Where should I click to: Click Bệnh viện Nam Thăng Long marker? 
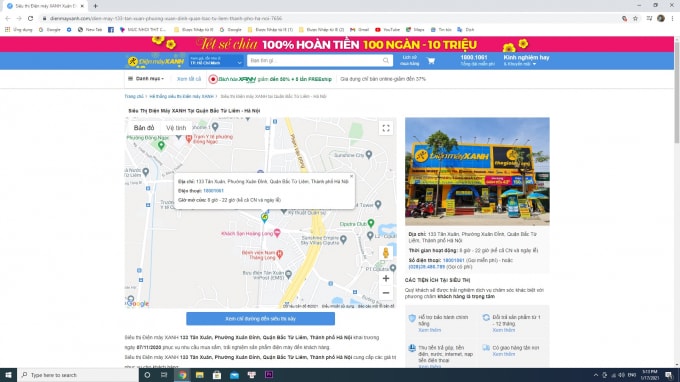tap(280, 254)
